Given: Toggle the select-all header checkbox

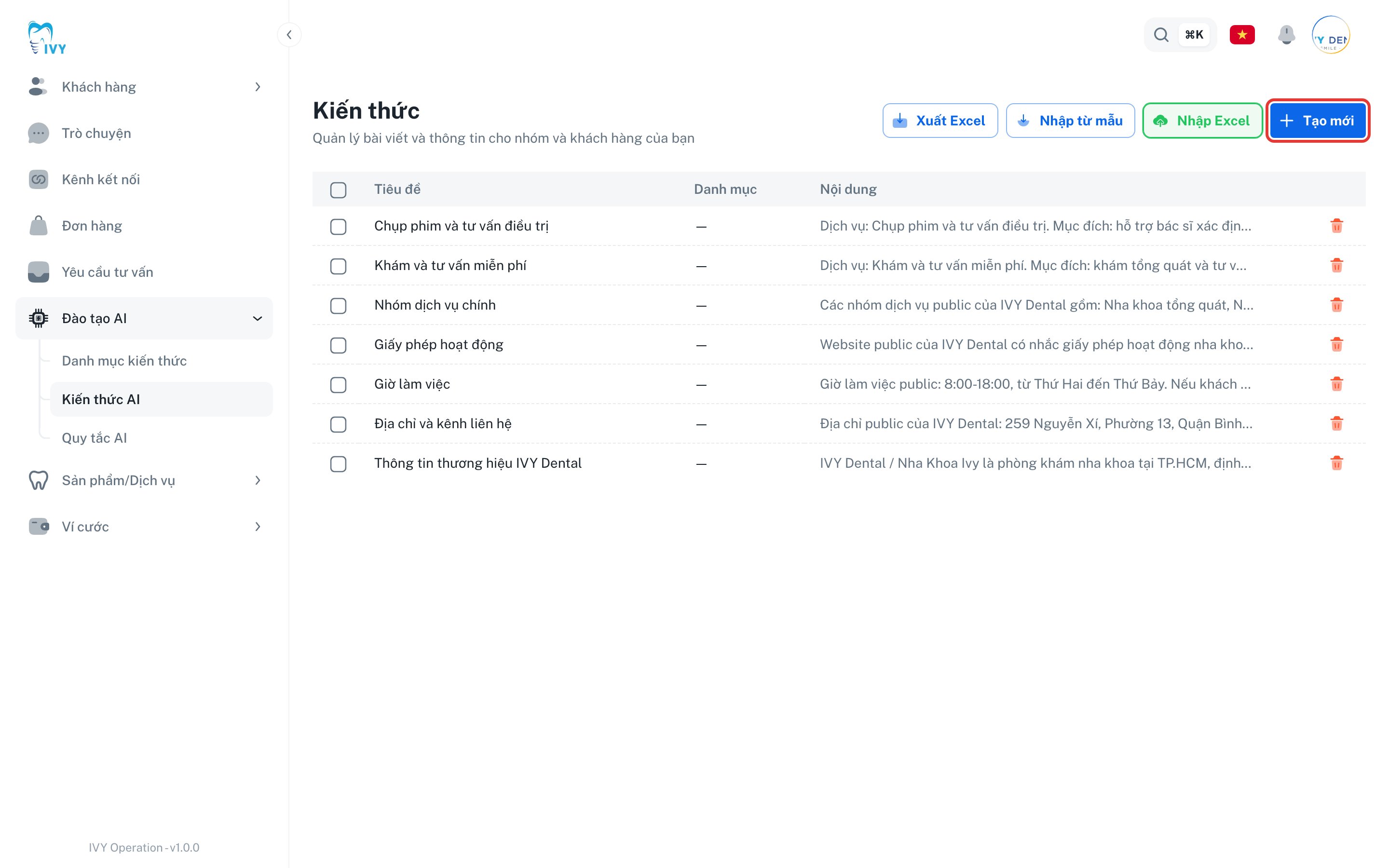Looking at the screenshot, I should tap(338, 190).
